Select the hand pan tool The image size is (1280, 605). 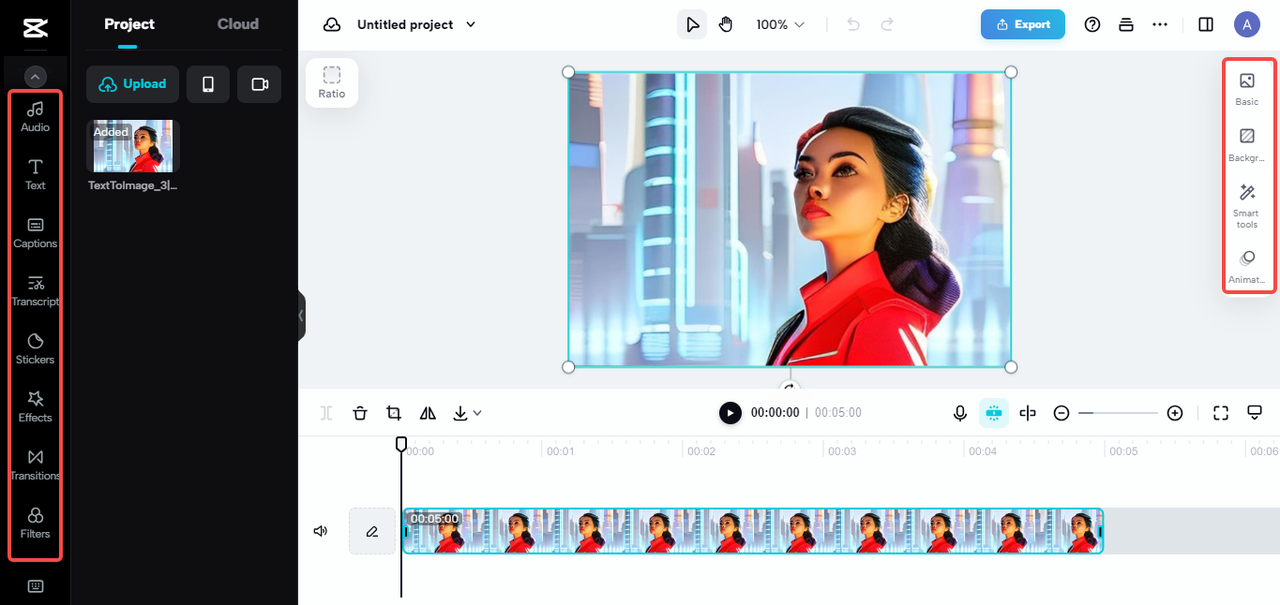pos(726,25)
